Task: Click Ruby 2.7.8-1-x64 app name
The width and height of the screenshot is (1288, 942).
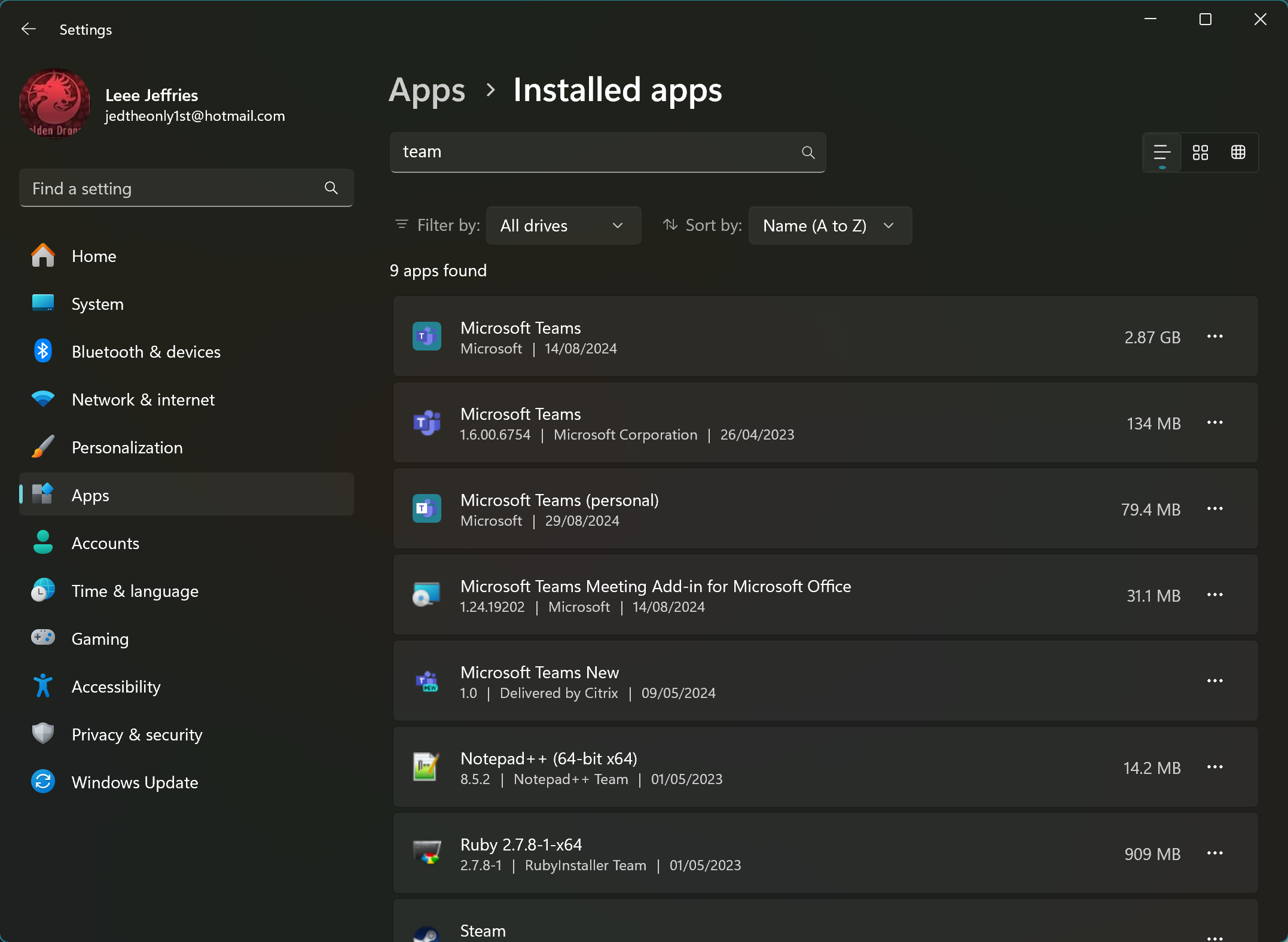Action: 521,845
